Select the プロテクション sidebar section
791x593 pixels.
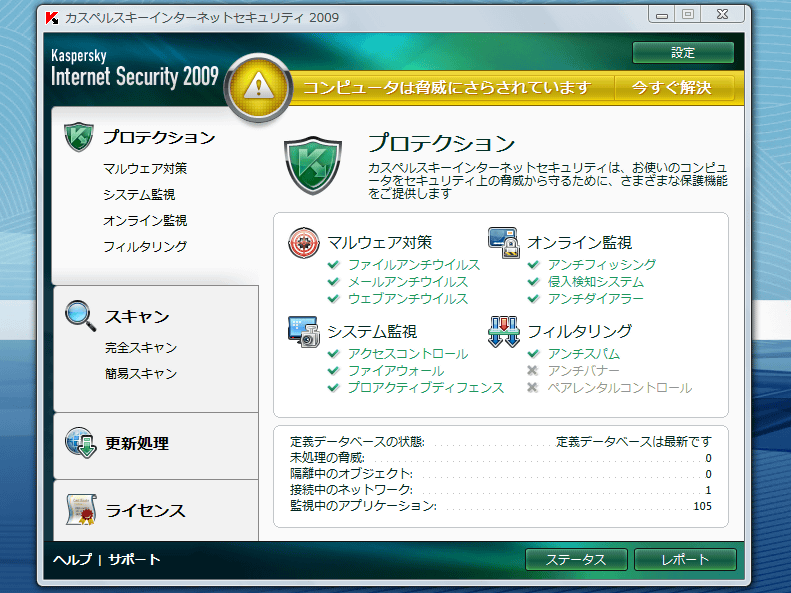coord(159,137)
